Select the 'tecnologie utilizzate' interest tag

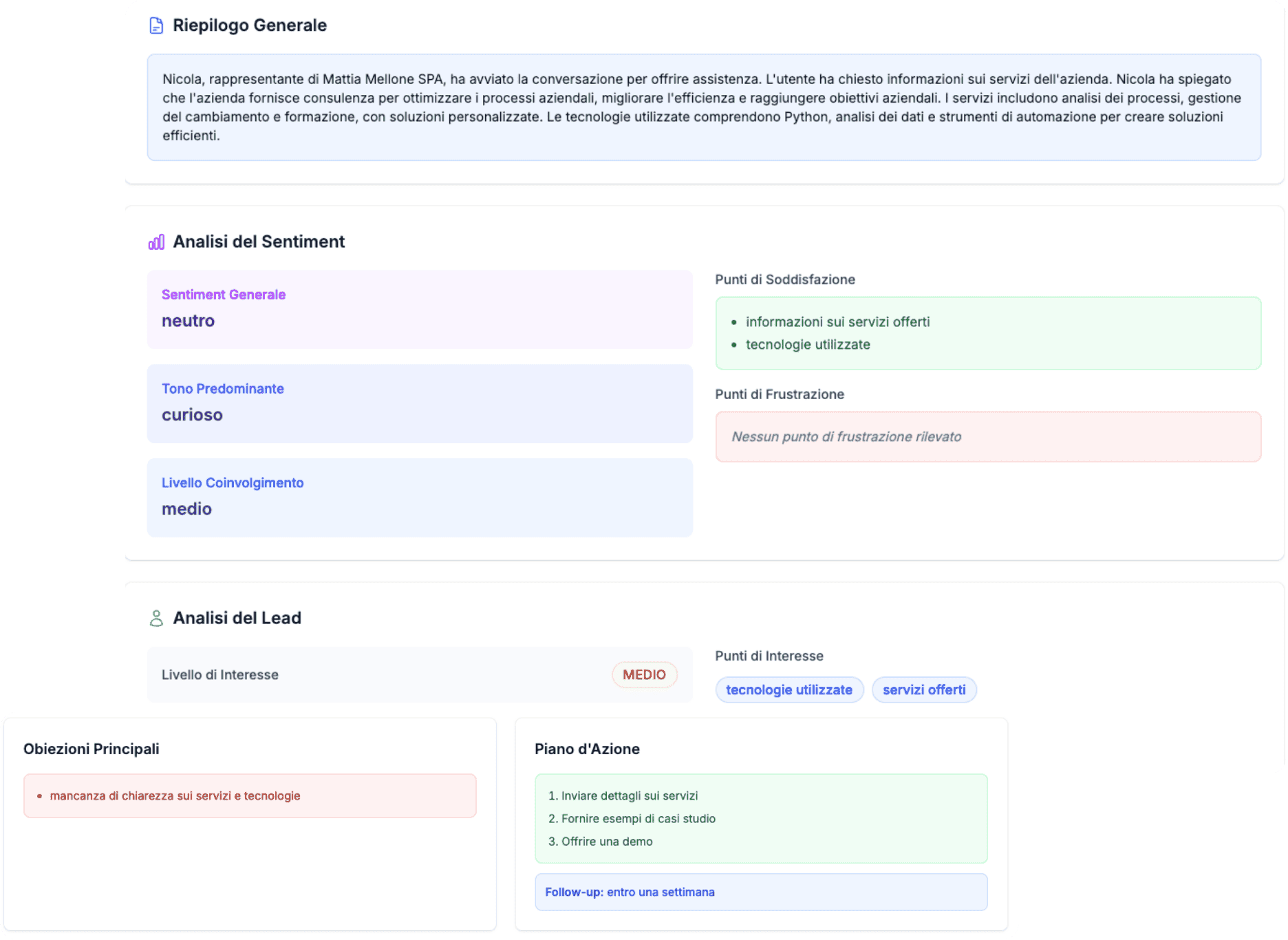788,690
